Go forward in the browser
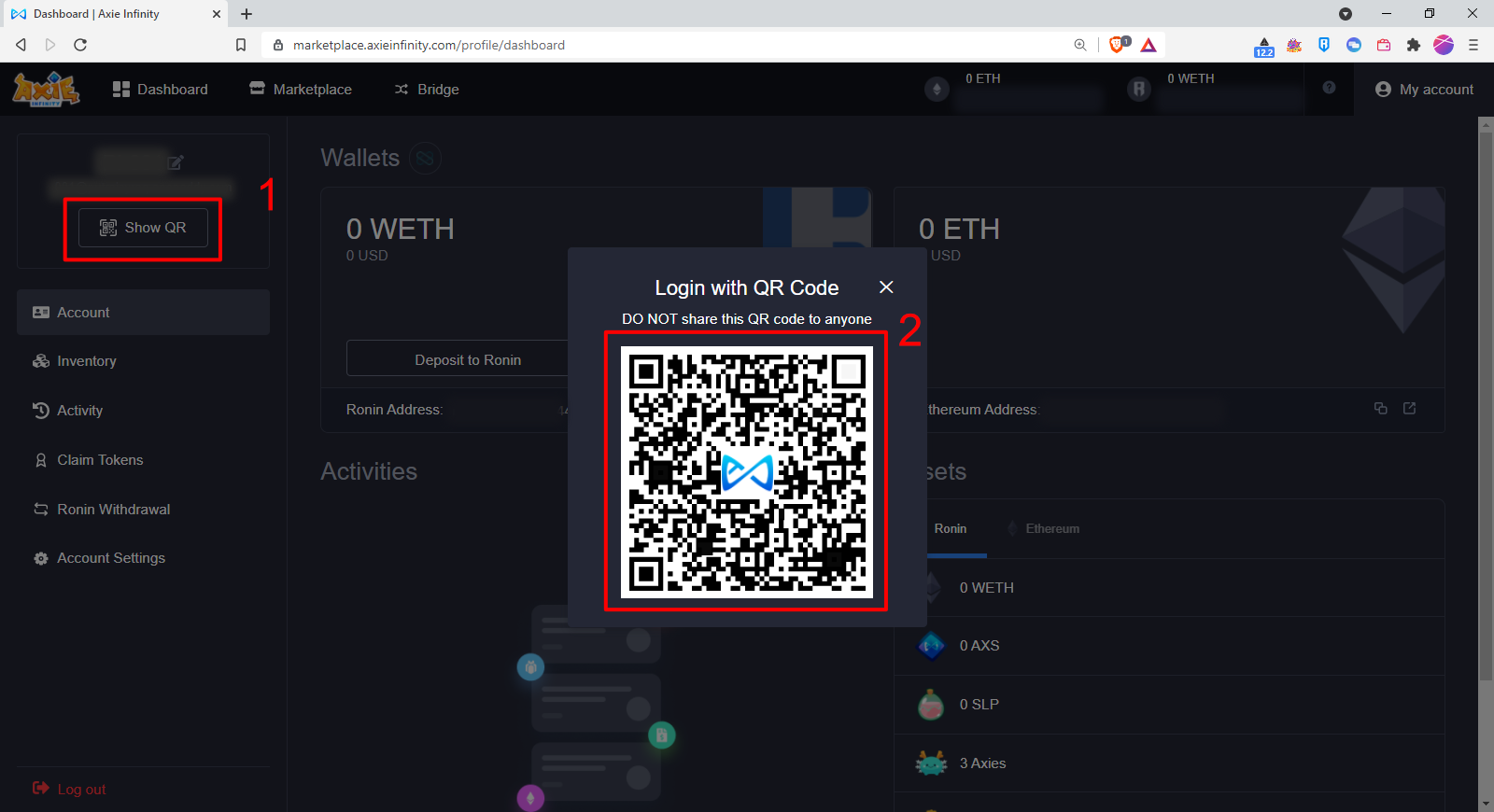Viewport: 1494px width, 812px height. [50, 45]
